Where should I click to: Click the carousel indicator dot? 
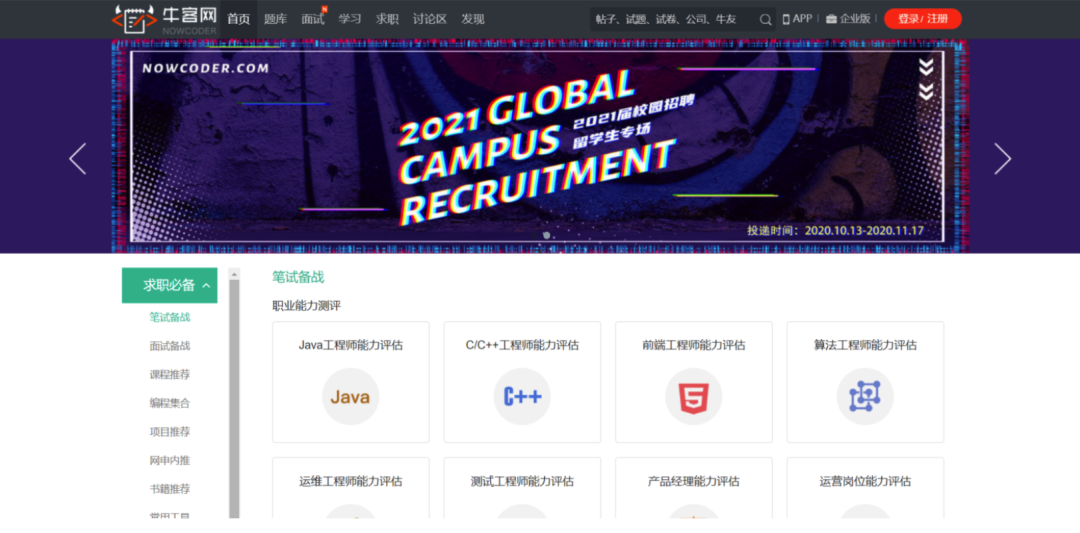(546, 236)
